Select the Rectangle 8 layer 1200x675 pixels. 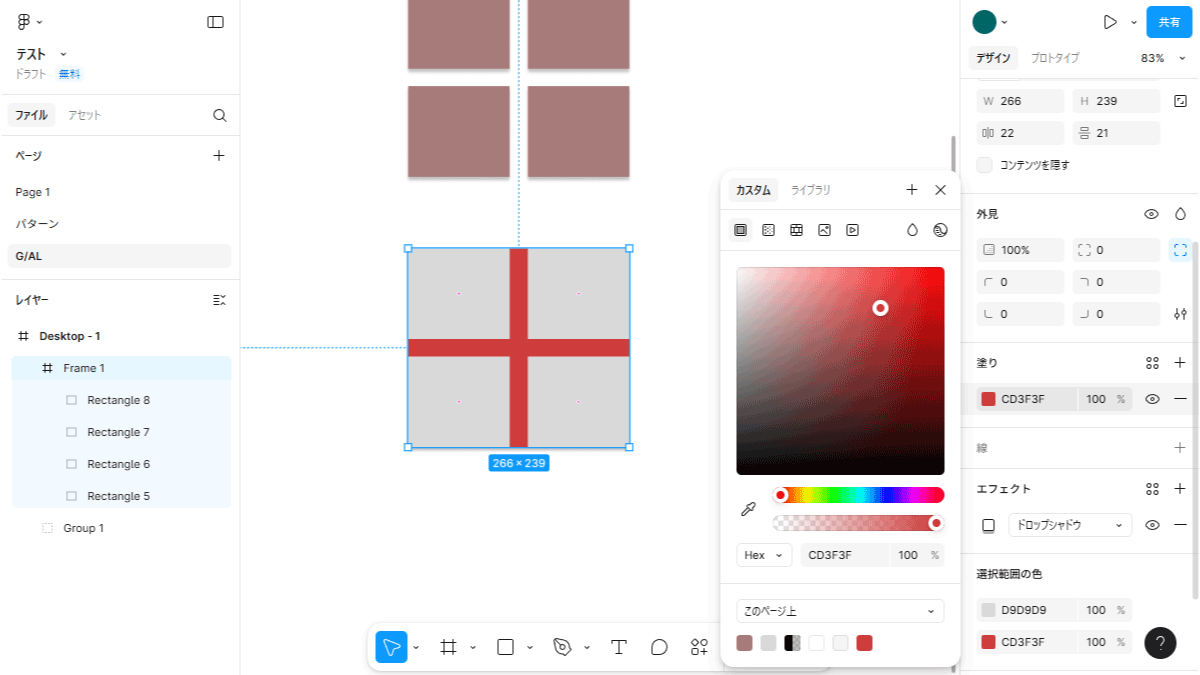[118, 400]
